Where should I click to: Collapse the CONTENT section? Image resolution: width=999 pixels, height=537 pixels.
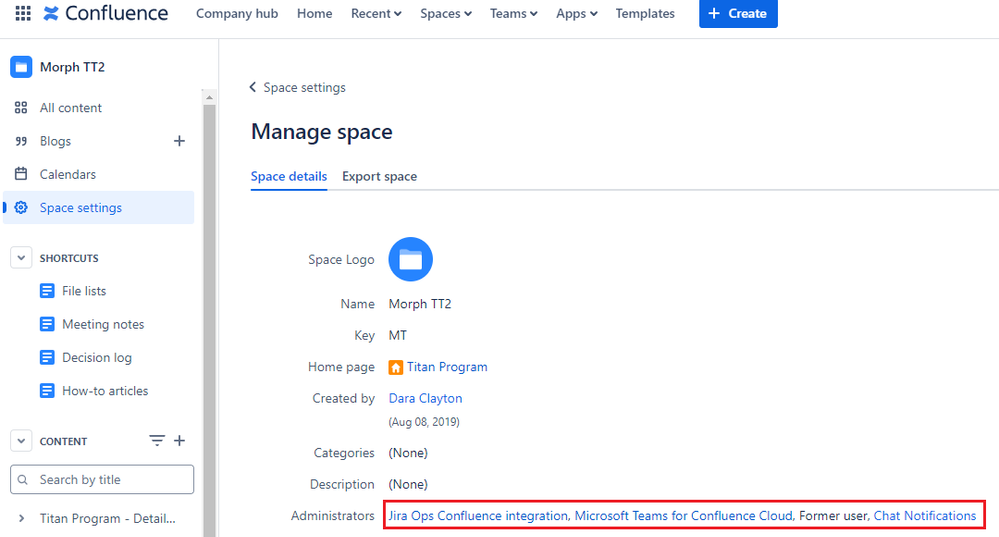[21, 441]
